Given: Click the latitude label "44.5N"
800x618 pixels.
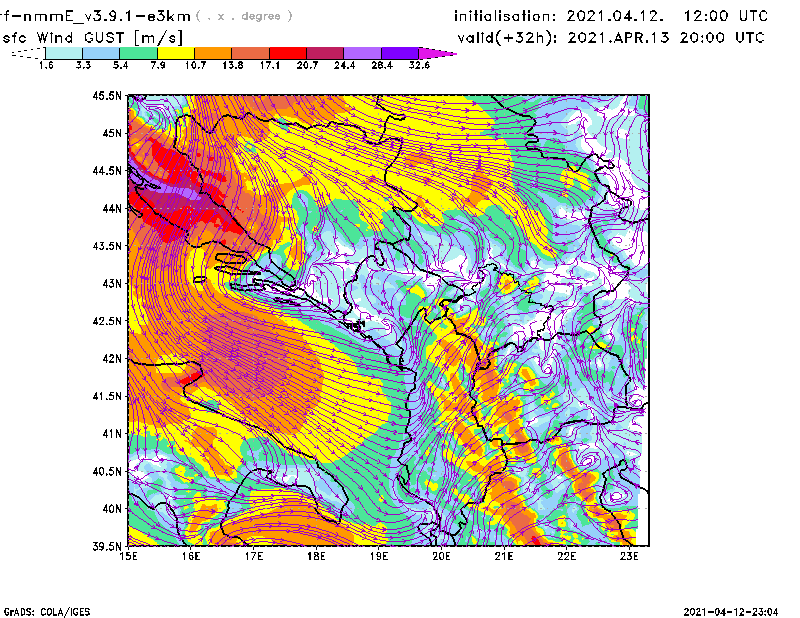Looking at the screenshot, I should pos(107,170).
